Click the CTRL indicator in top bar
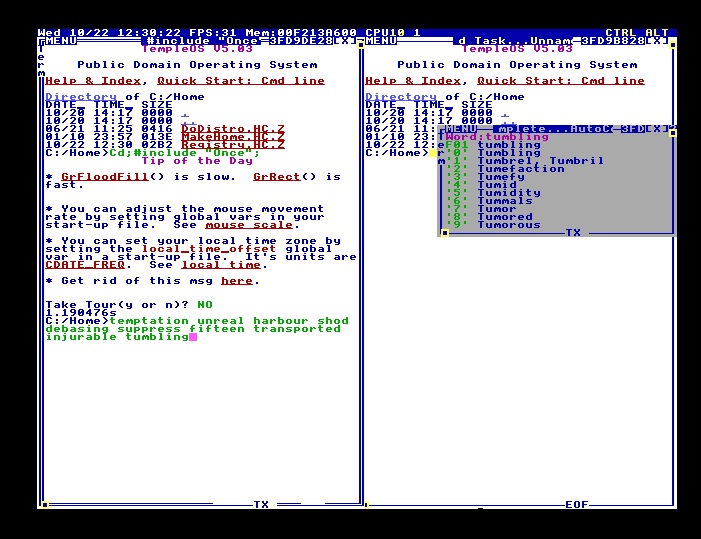This screenshot has width=701, height=539. [x=621, y=33]
